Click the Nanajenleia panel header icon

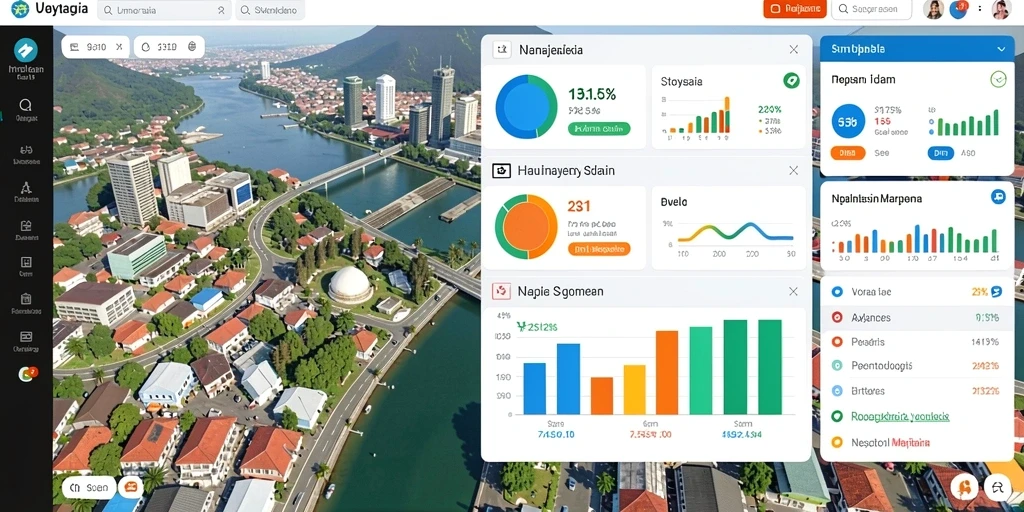coord(502,50)
